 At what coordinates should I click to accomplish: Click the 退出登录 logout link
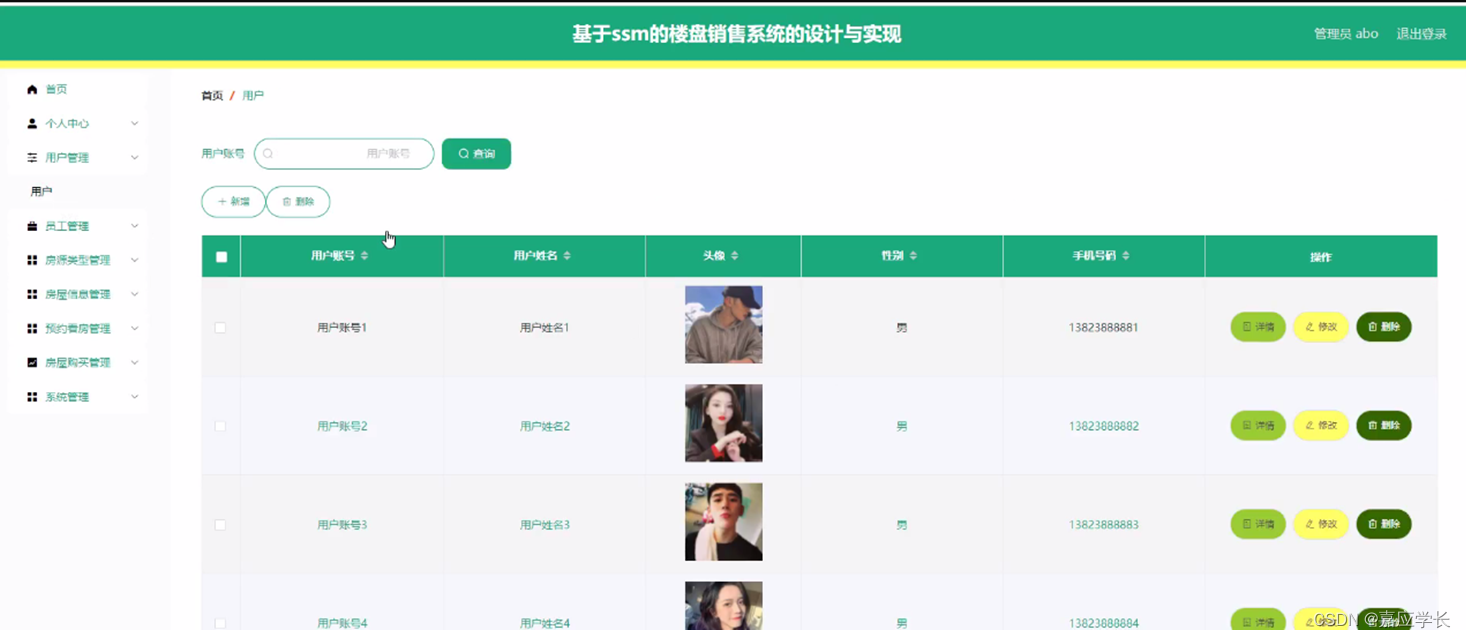[1421, 34]
